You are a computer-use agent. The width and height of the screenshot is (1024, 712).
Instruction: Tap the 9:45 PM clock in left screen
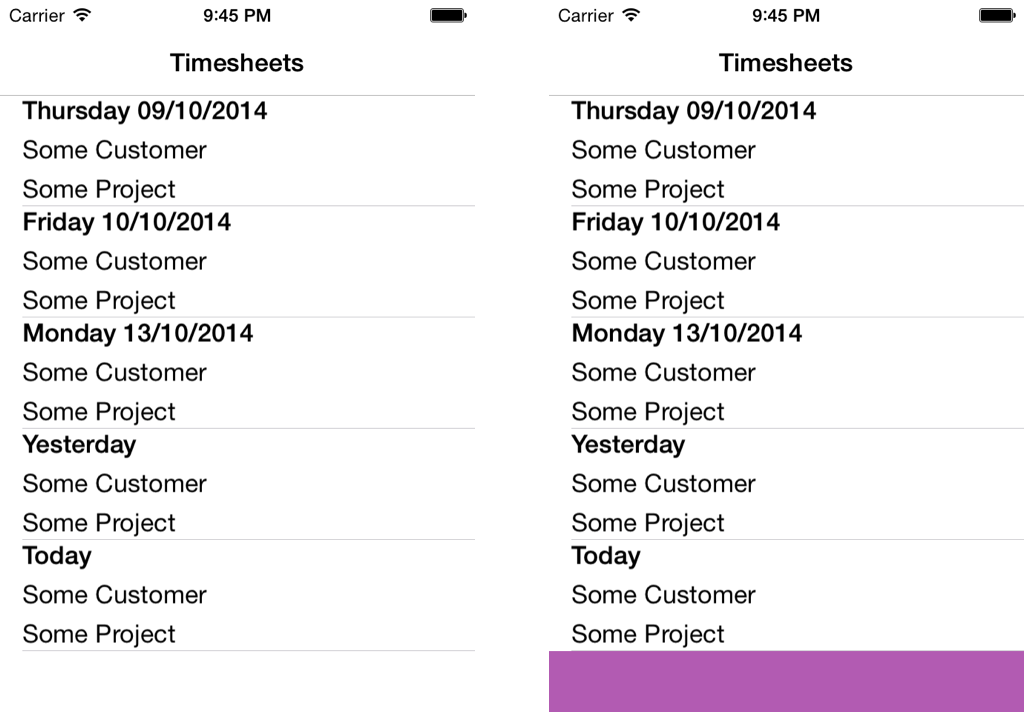(x=237, y=15)
